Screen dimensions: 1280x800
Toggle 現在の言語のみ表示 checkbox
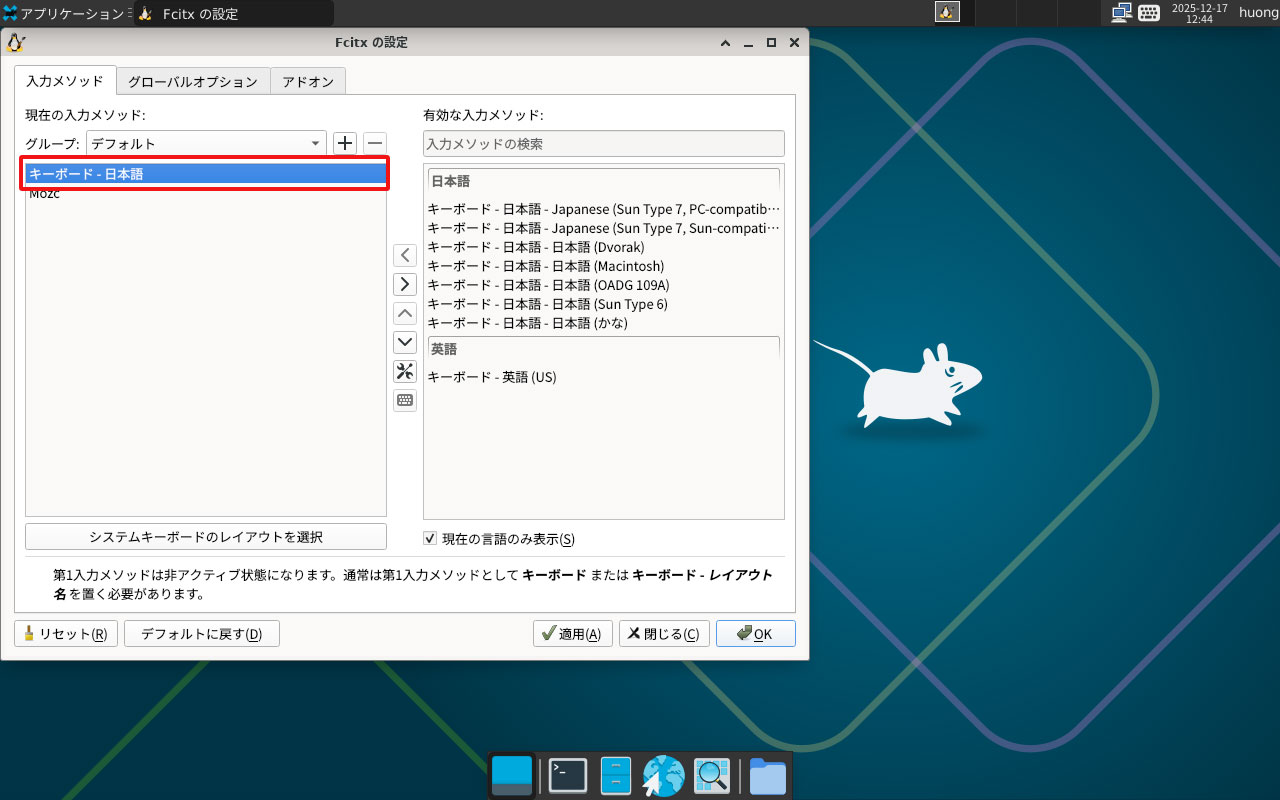(430, 539)
